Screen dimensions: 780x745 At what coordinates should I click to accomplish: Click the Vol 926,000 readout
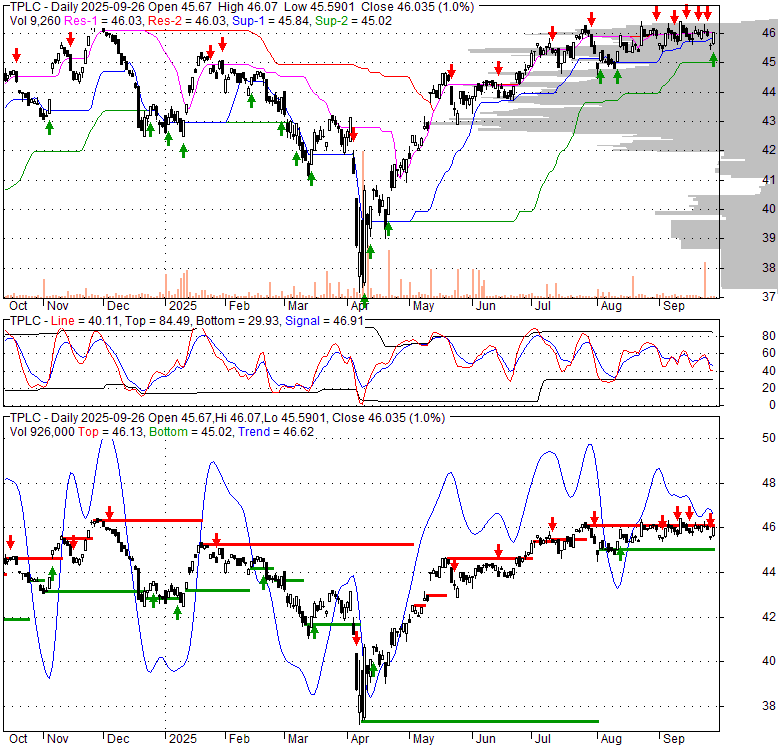tap(42, 432)
